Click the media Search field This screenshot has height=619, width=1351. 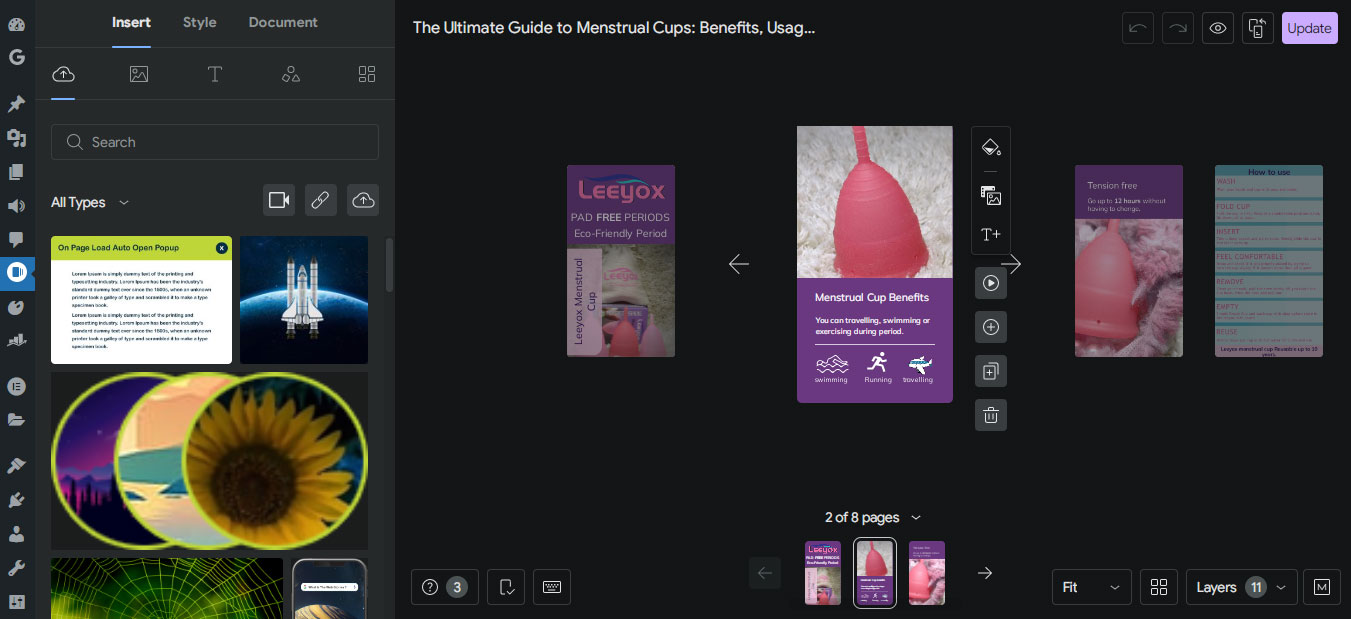[x=215, y=142]
